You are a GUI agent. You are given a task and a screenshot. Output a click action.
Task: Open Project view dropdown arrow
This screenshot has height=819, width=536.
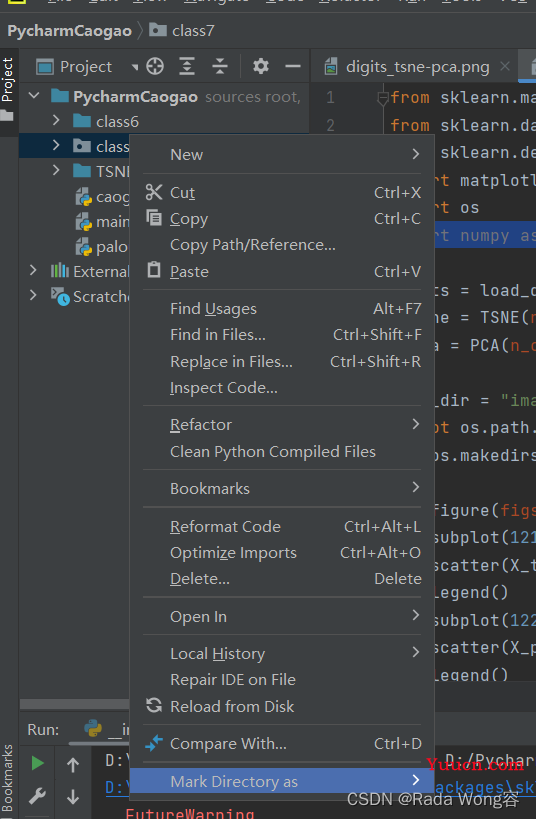(135, 67)
